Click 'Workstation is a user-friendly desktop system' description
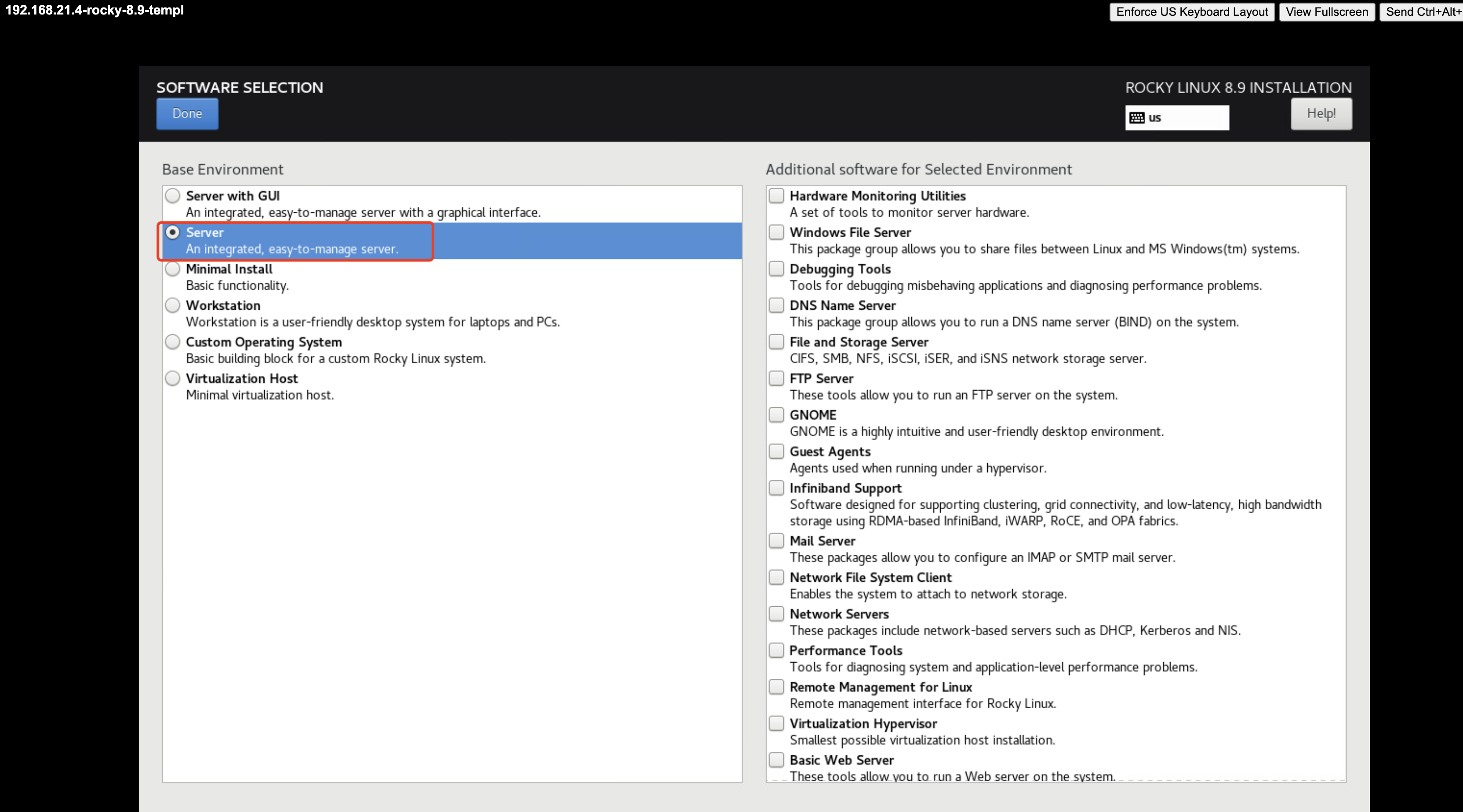This screenshot has width=1463, height=812. (x=373, y=323)
